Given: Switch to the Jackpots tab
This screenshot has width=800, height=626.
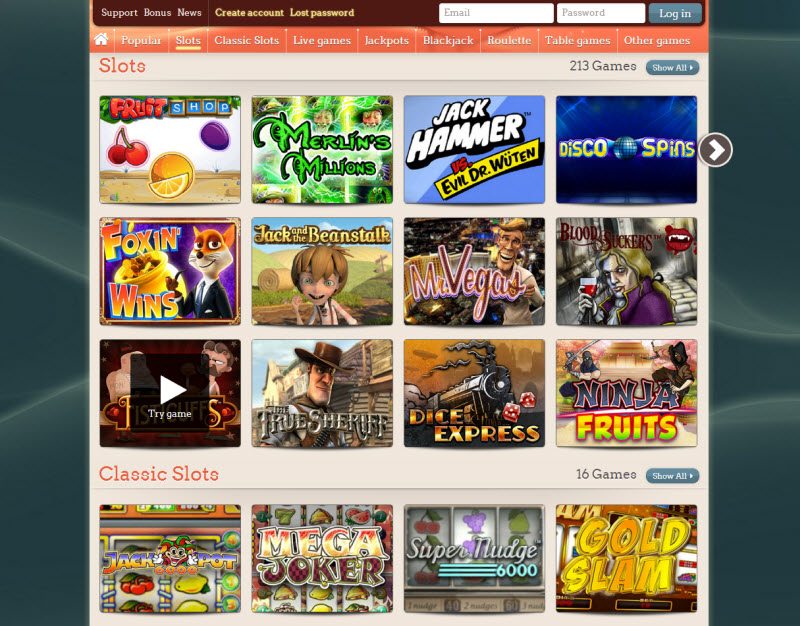Looking at the screenshot, I should point(386,40).
